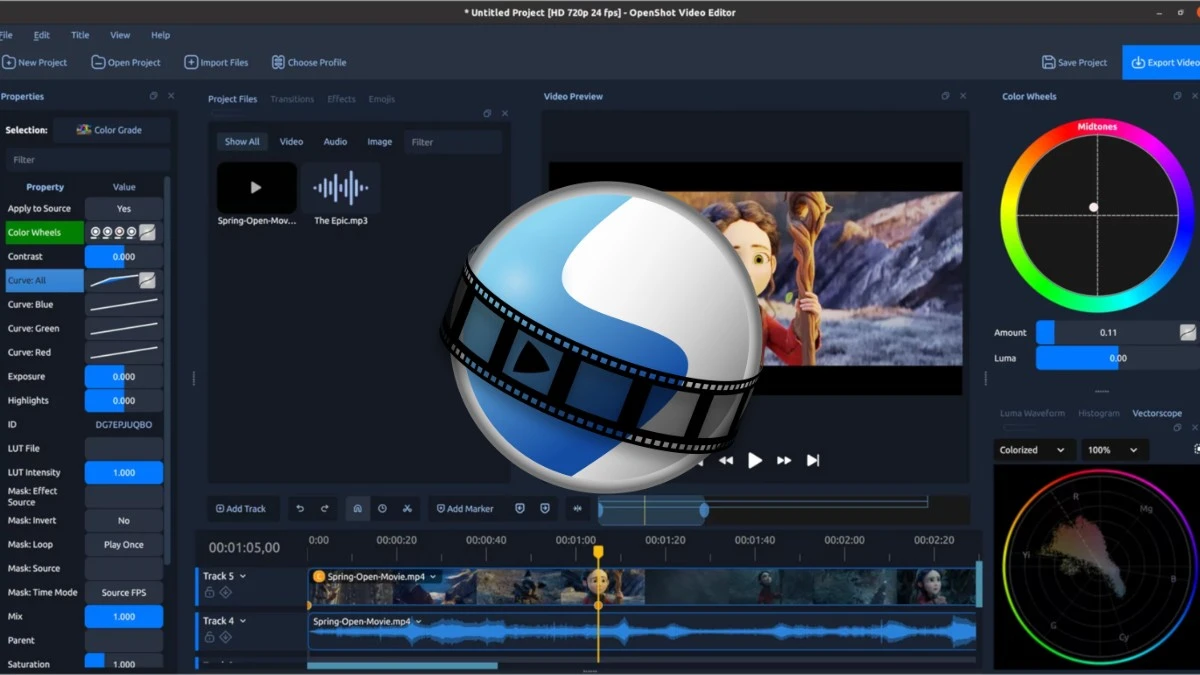Click the keyframe diamond icon on Track 4

pyautogui.click(x=226, y=637)
